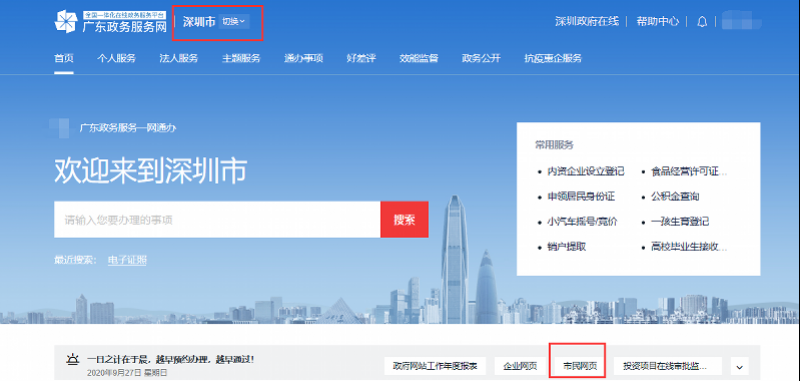Select 主题服务 in the navigation bar

tap(241, 58)
